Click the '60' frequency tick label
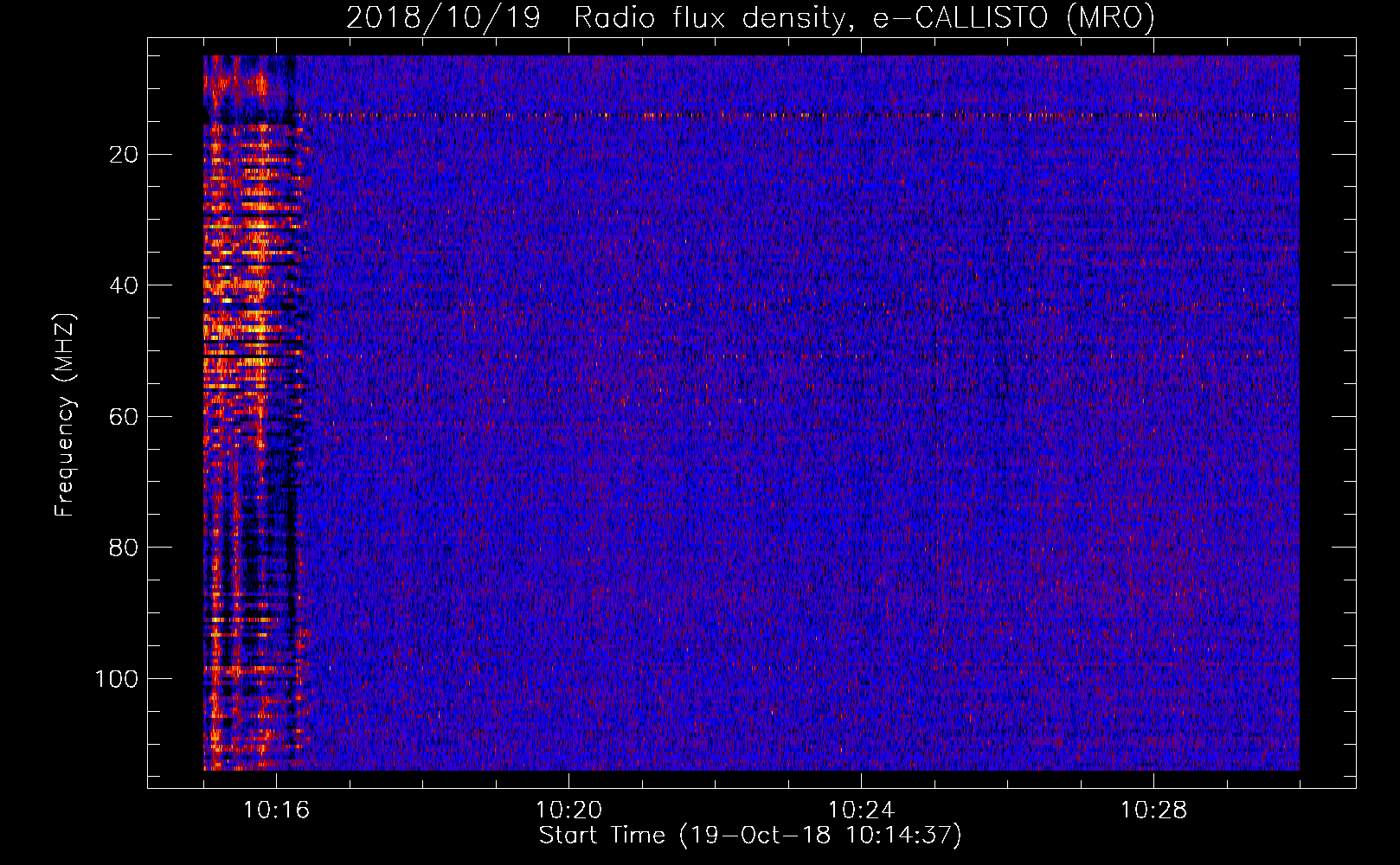The width and height of the screenshot is (1400, 865). point(125,417)
